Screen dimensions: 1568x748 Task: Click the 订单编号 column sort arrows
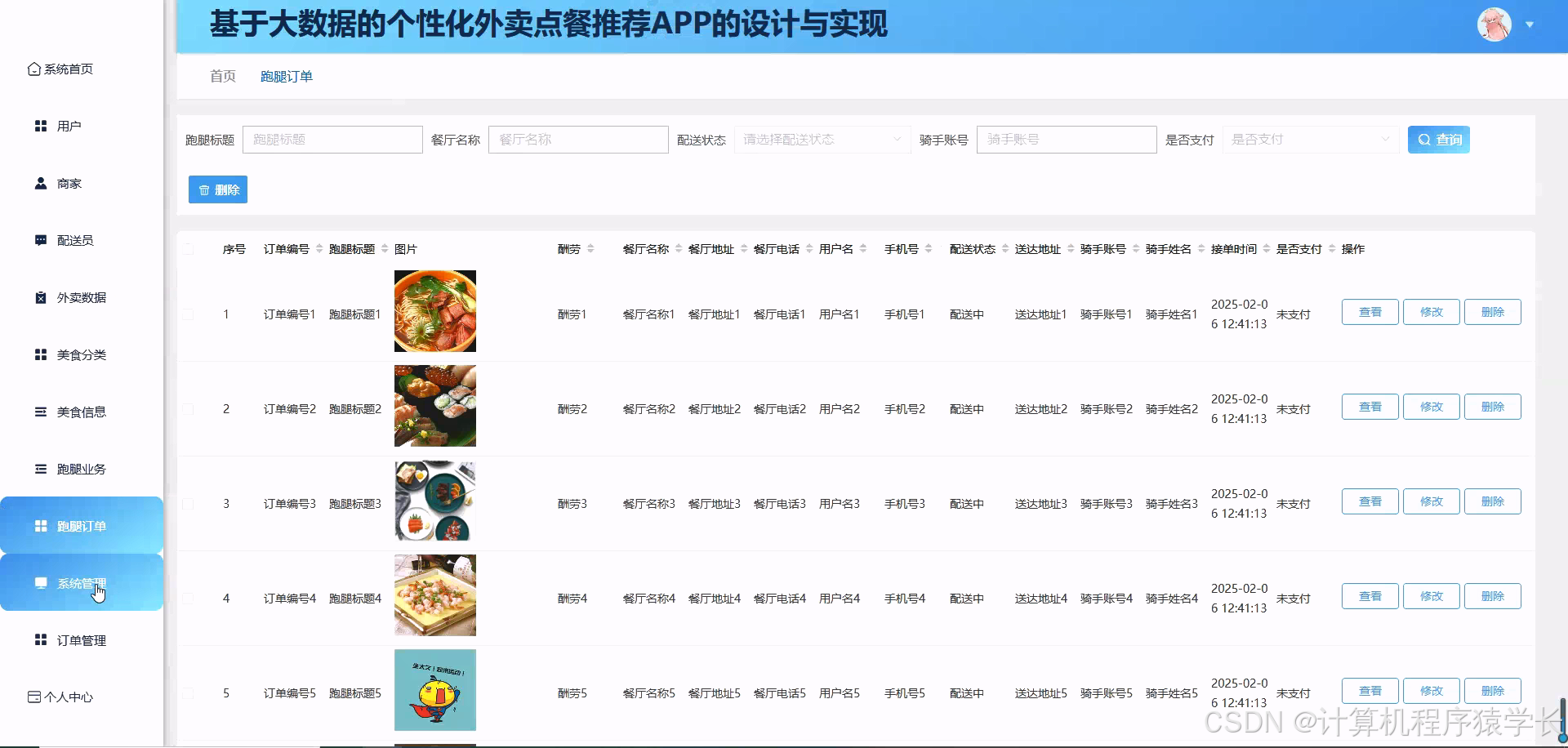pyautogui.click(x=319, y=249)
